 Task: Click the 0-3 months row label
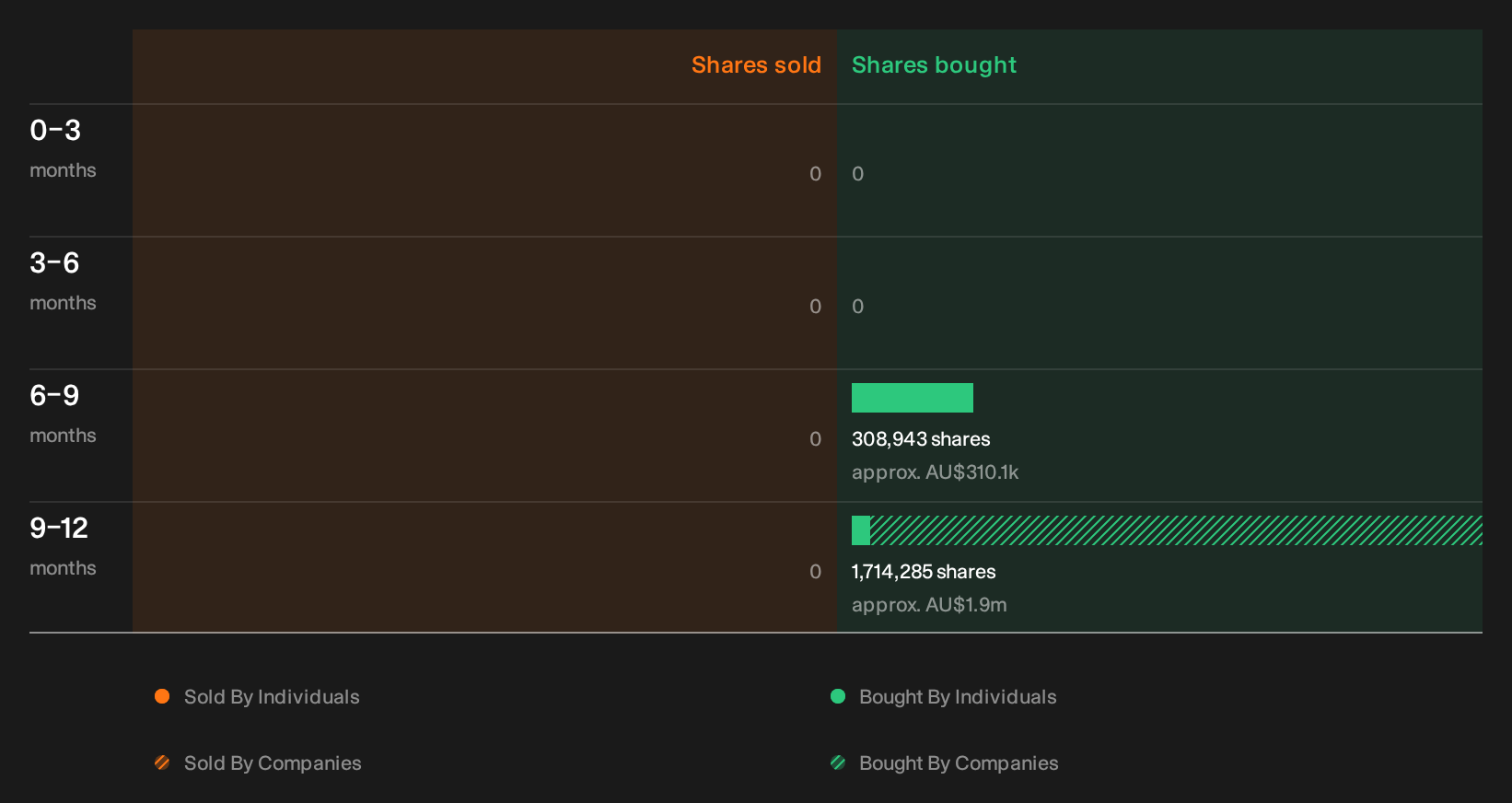63,148
